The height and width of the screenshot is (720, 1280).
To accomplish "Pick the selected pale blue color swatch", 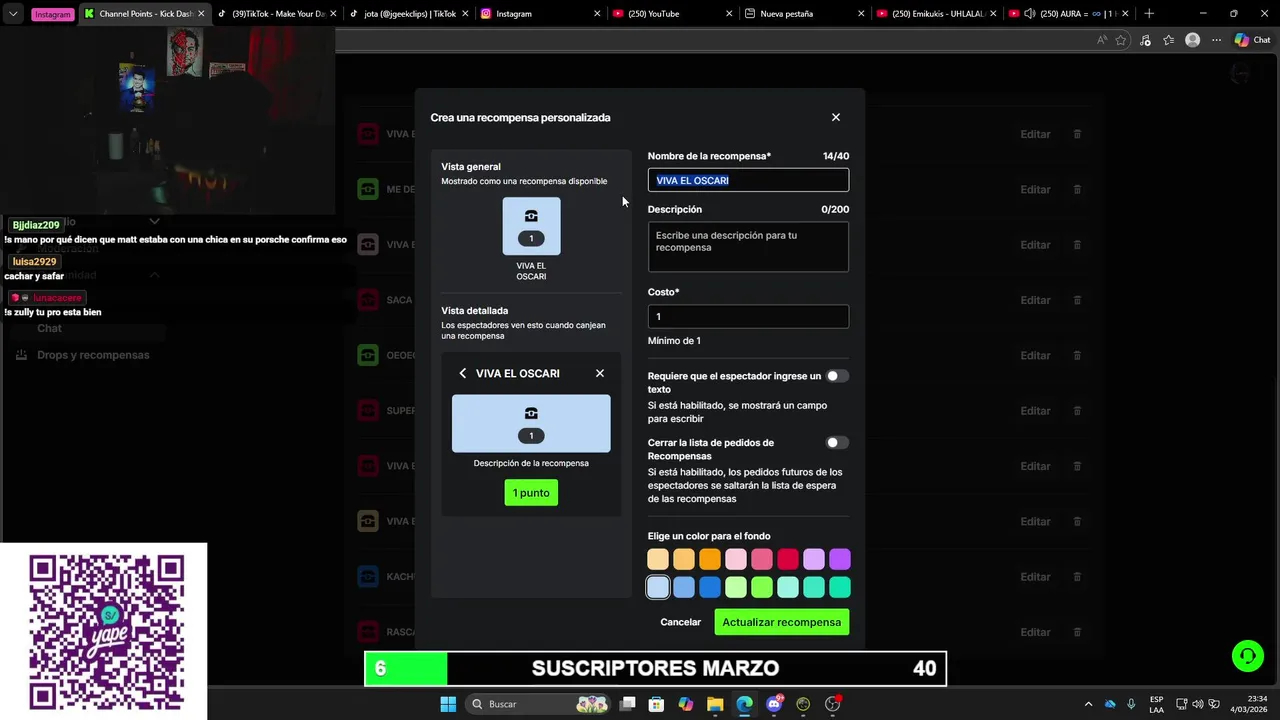I will 658,587.
